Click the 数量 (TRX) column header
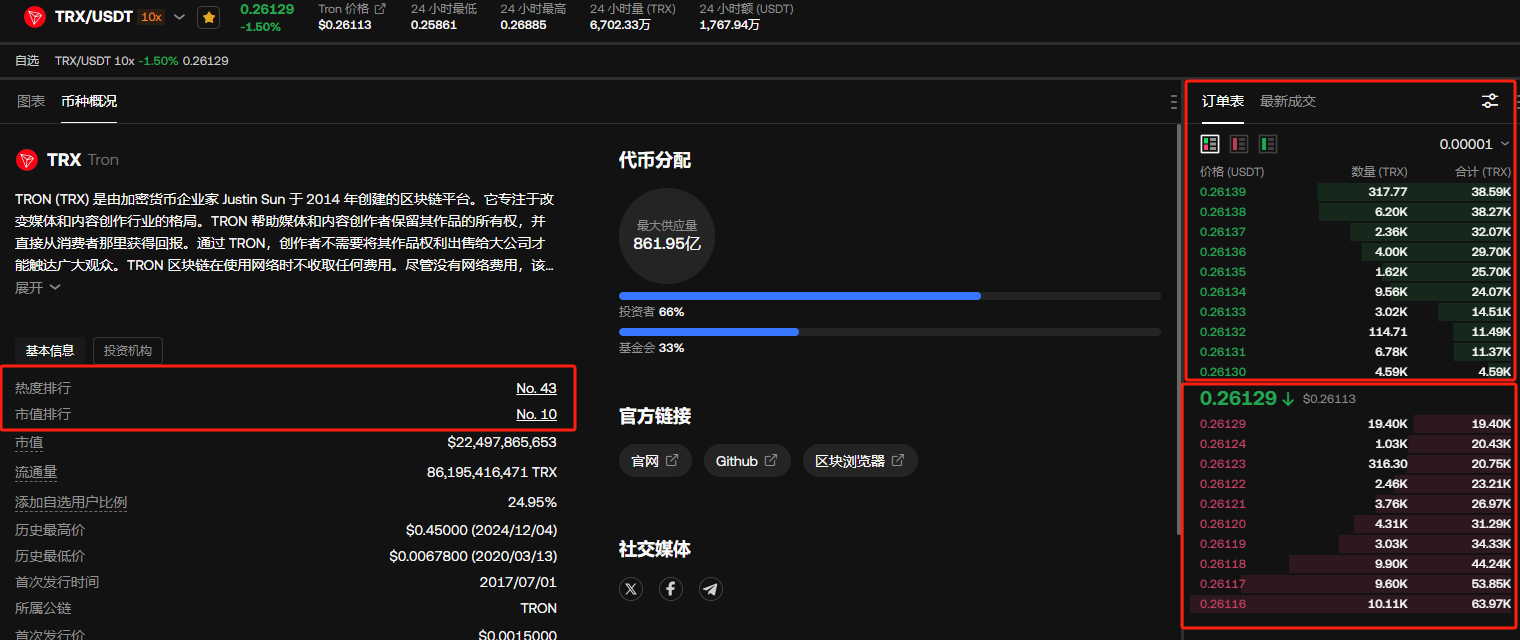This screenshot has width=1520, height=640. coord(1379,172)
